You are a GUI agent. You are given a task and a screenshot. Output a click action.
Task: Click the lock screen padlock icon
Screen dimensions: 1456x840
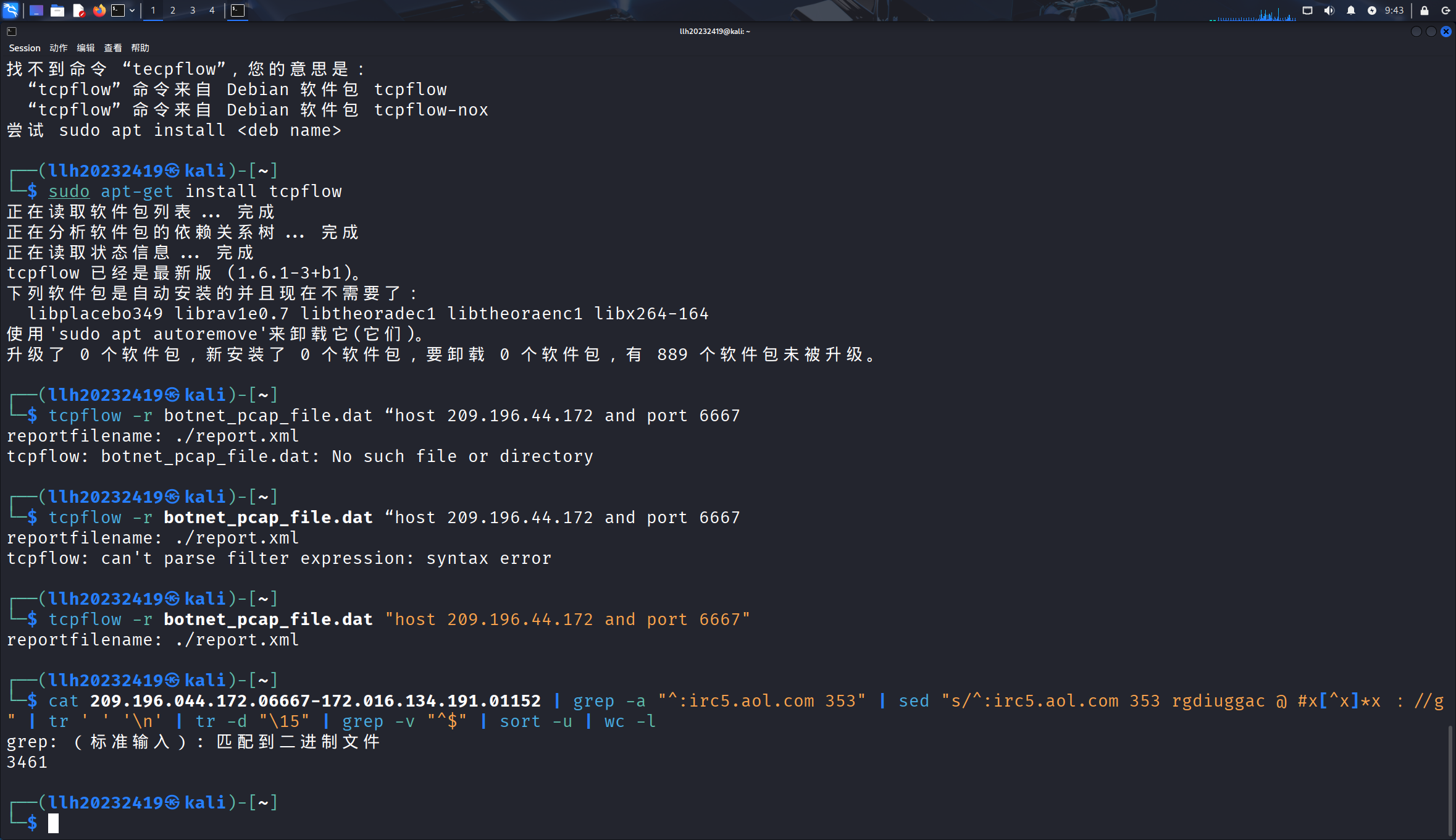tap(1425, 10)
